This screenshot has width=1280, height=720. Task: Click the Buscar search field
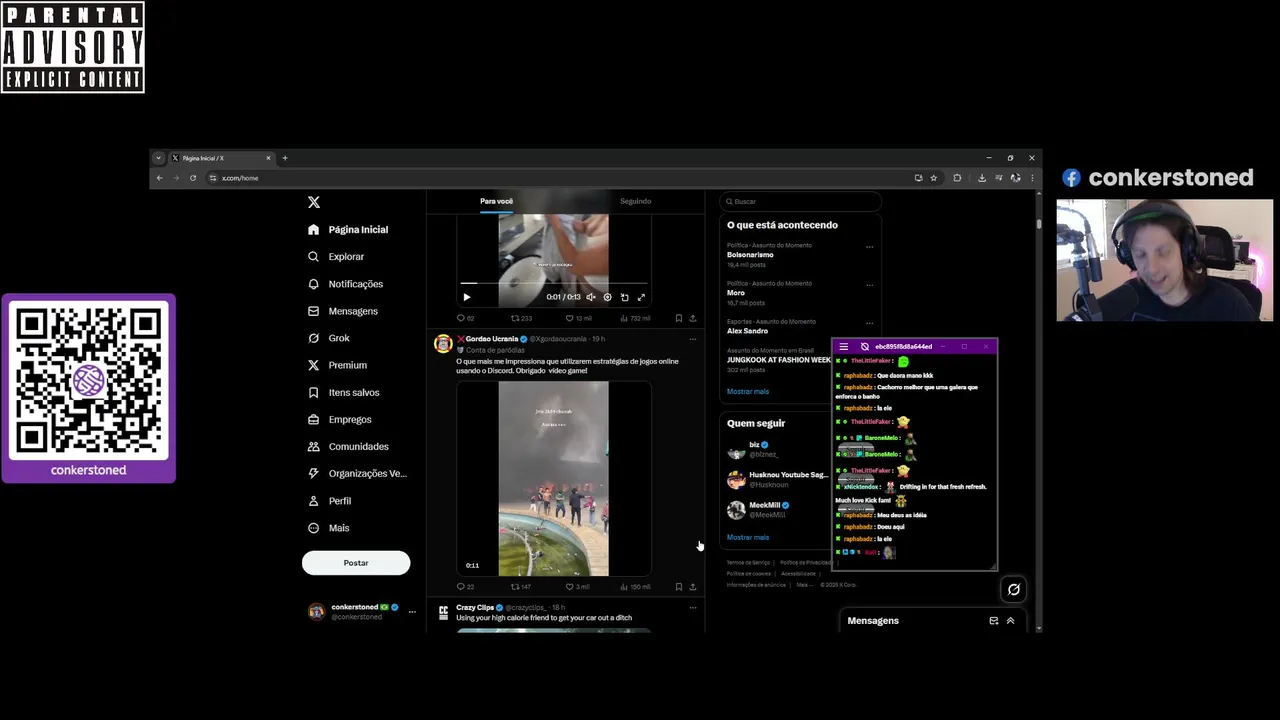coord(800,201)
